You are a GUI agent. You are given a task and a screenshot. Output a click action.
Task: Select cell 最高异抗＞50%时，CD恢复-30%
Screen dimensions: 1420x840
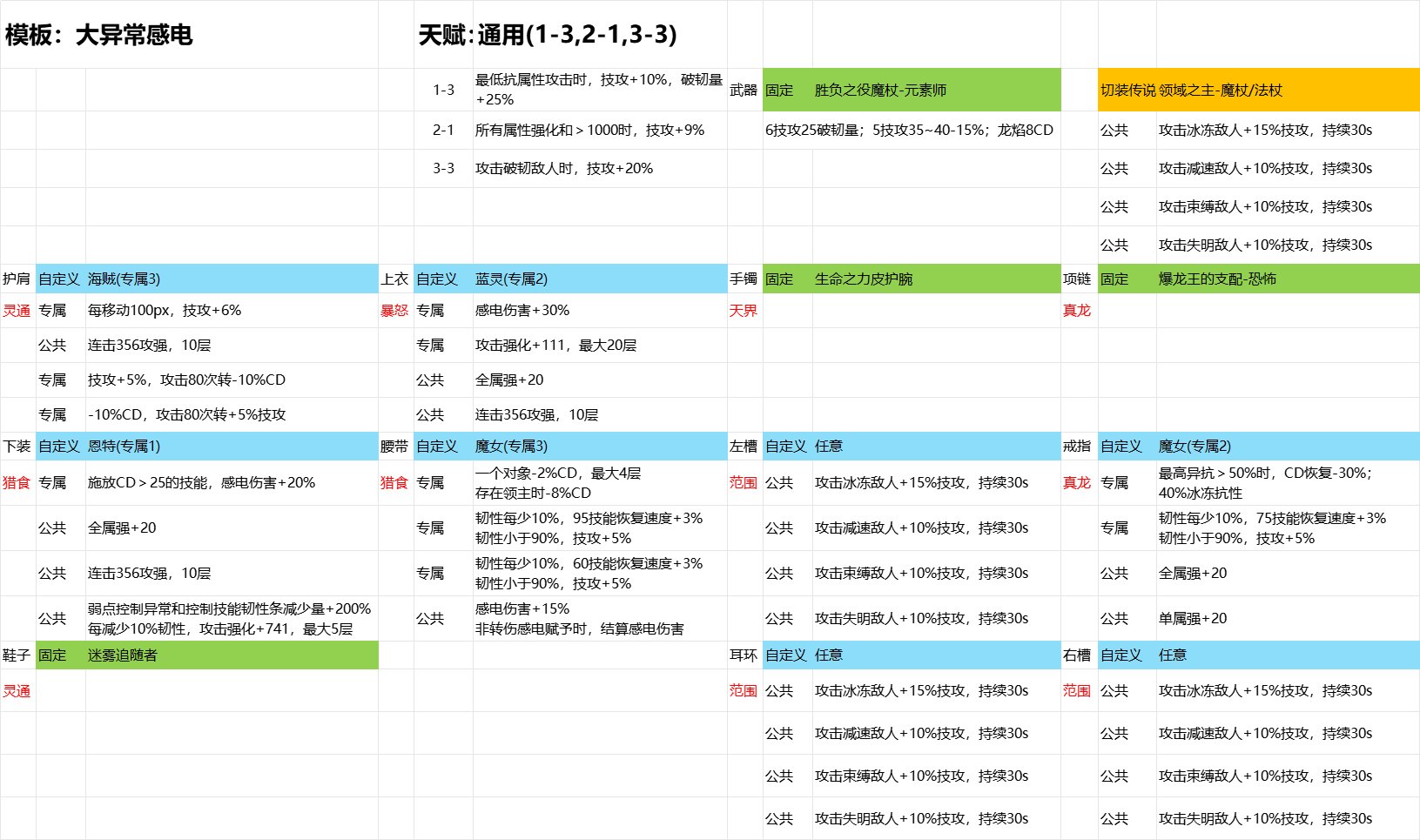(x=1288, y=482)
